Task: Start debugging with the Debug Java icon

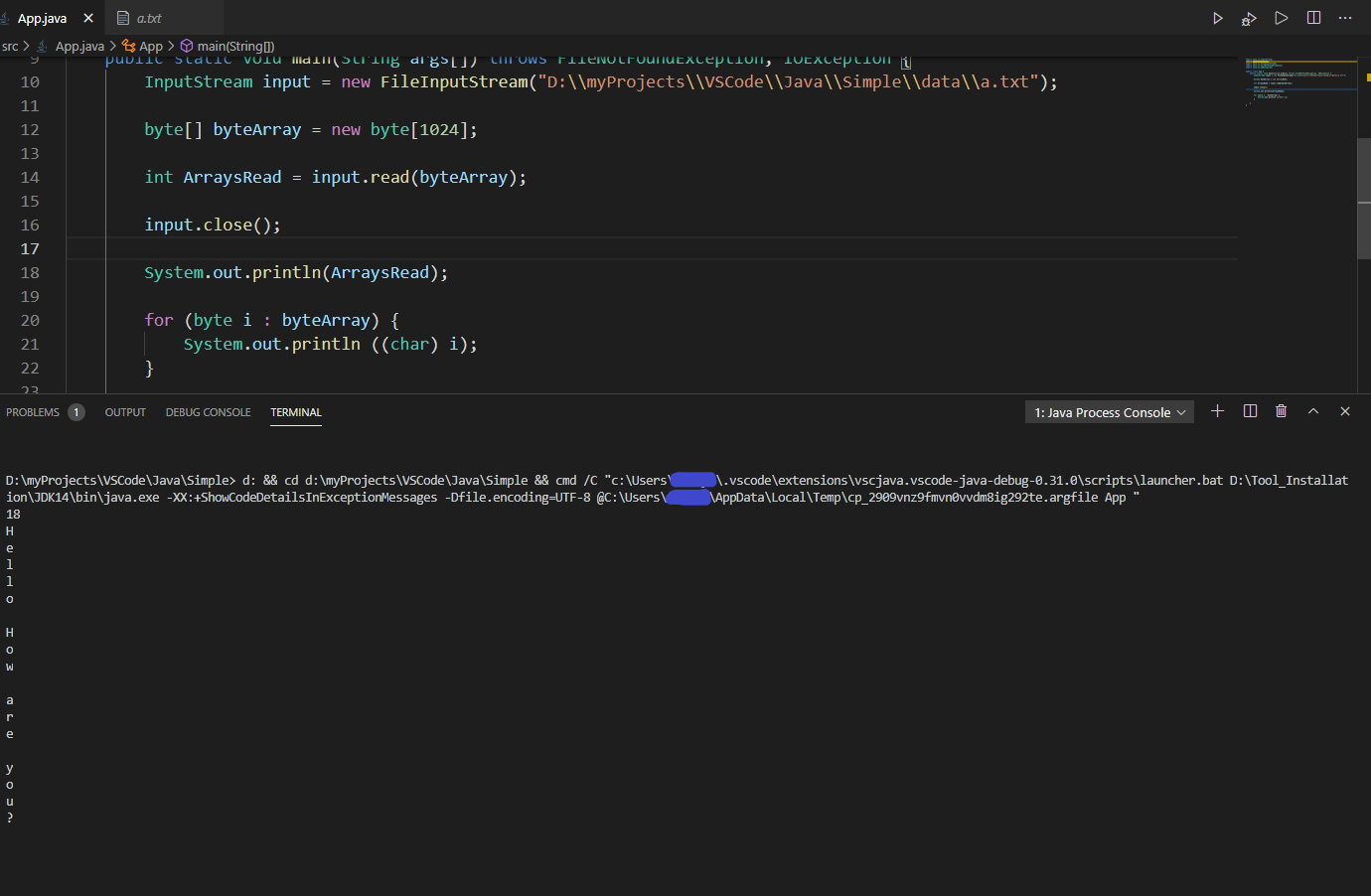Action: (x=1249, y=17)
